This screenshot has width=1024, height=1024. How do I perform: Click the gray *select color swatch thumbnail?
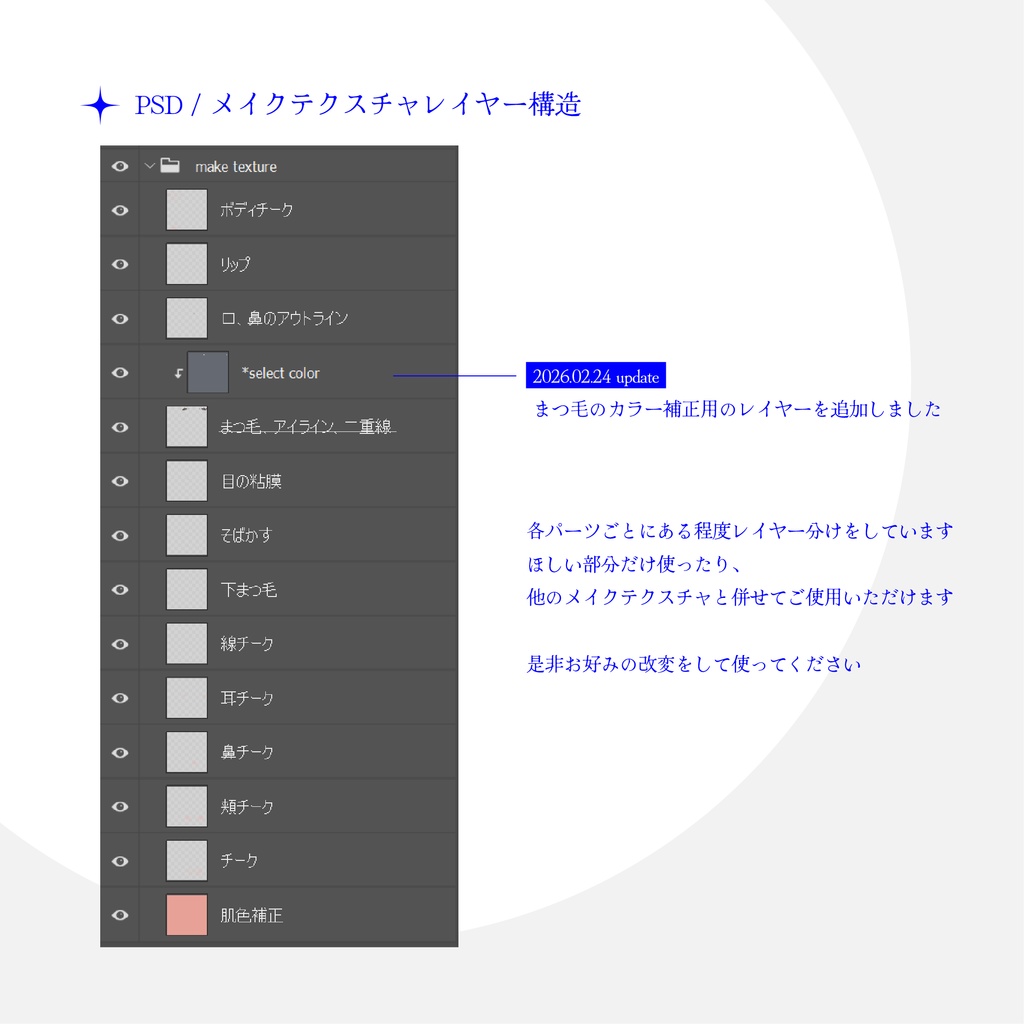coord(208,372)
